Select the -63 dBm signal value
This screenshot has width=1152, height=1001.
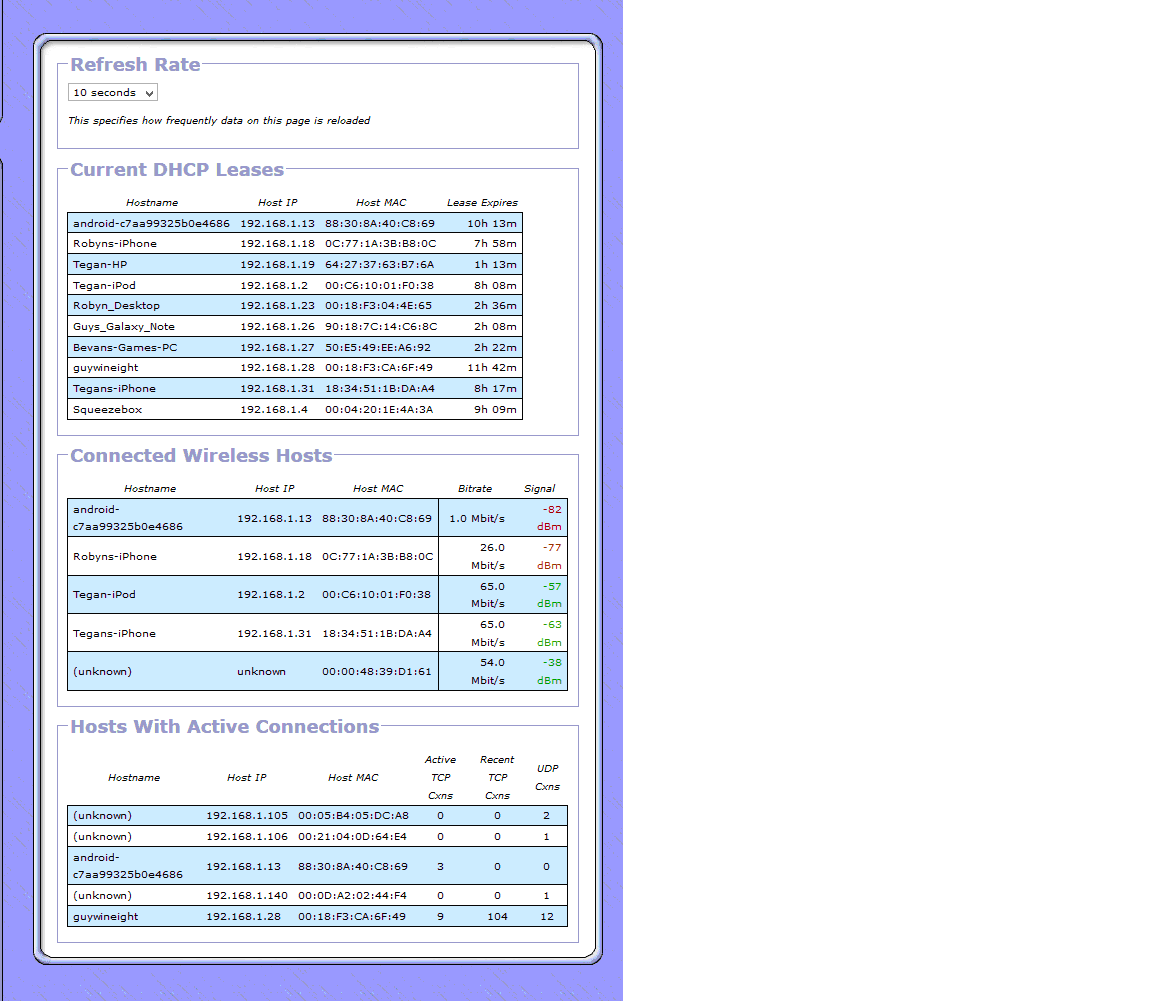pyautogui.click(x=550, y=634)
